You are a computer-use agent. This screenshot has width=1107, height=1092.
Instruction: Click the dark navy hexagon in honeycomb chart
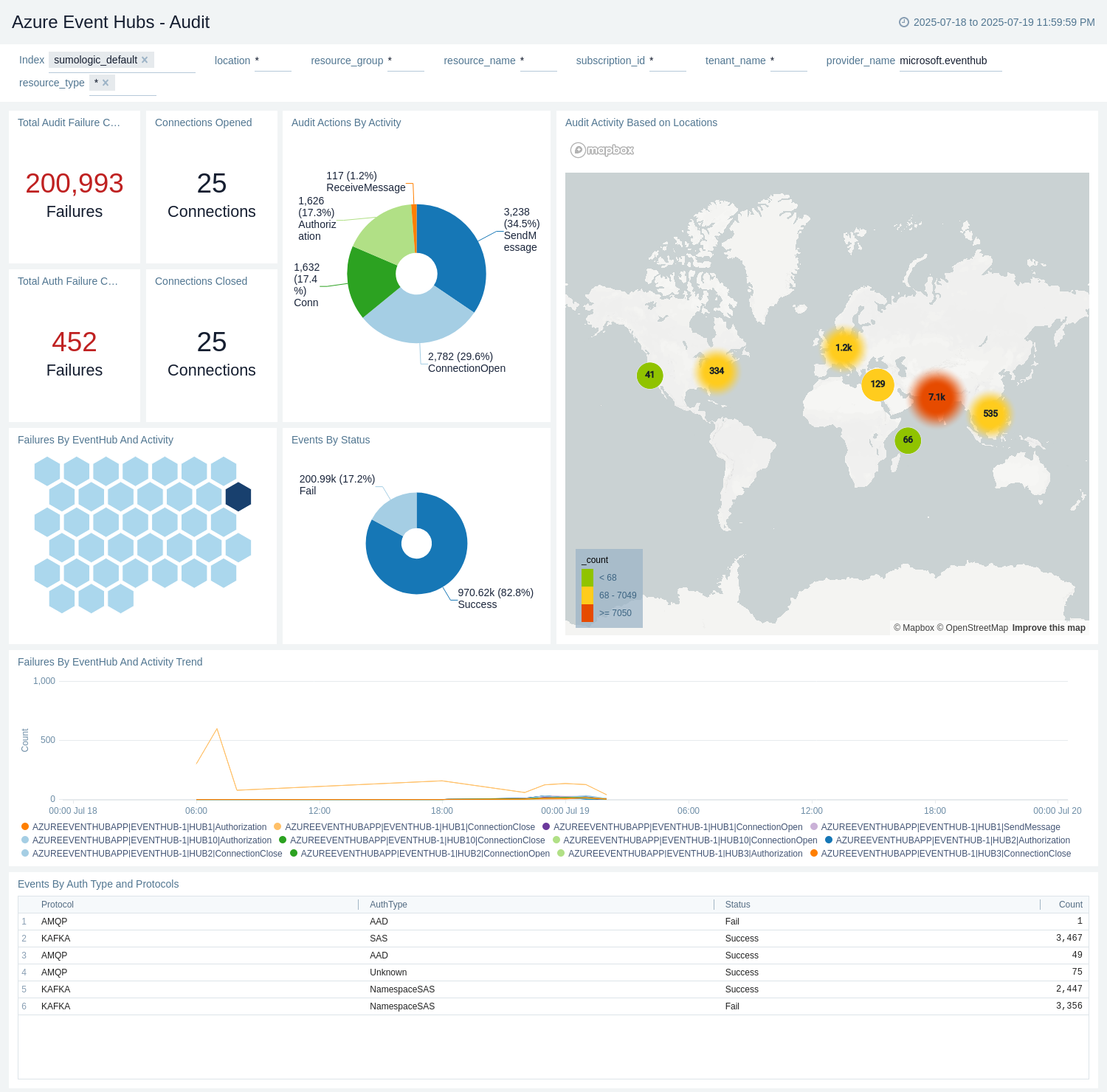click(238, 497)
